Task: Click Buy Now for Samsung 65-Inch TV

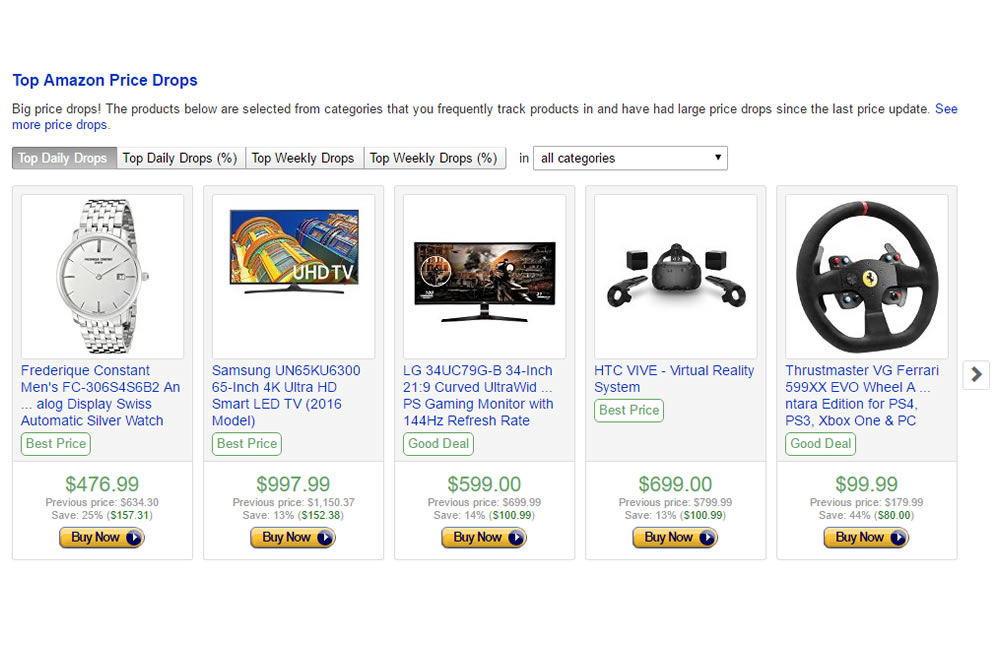Action: click(x=293, y=538)
